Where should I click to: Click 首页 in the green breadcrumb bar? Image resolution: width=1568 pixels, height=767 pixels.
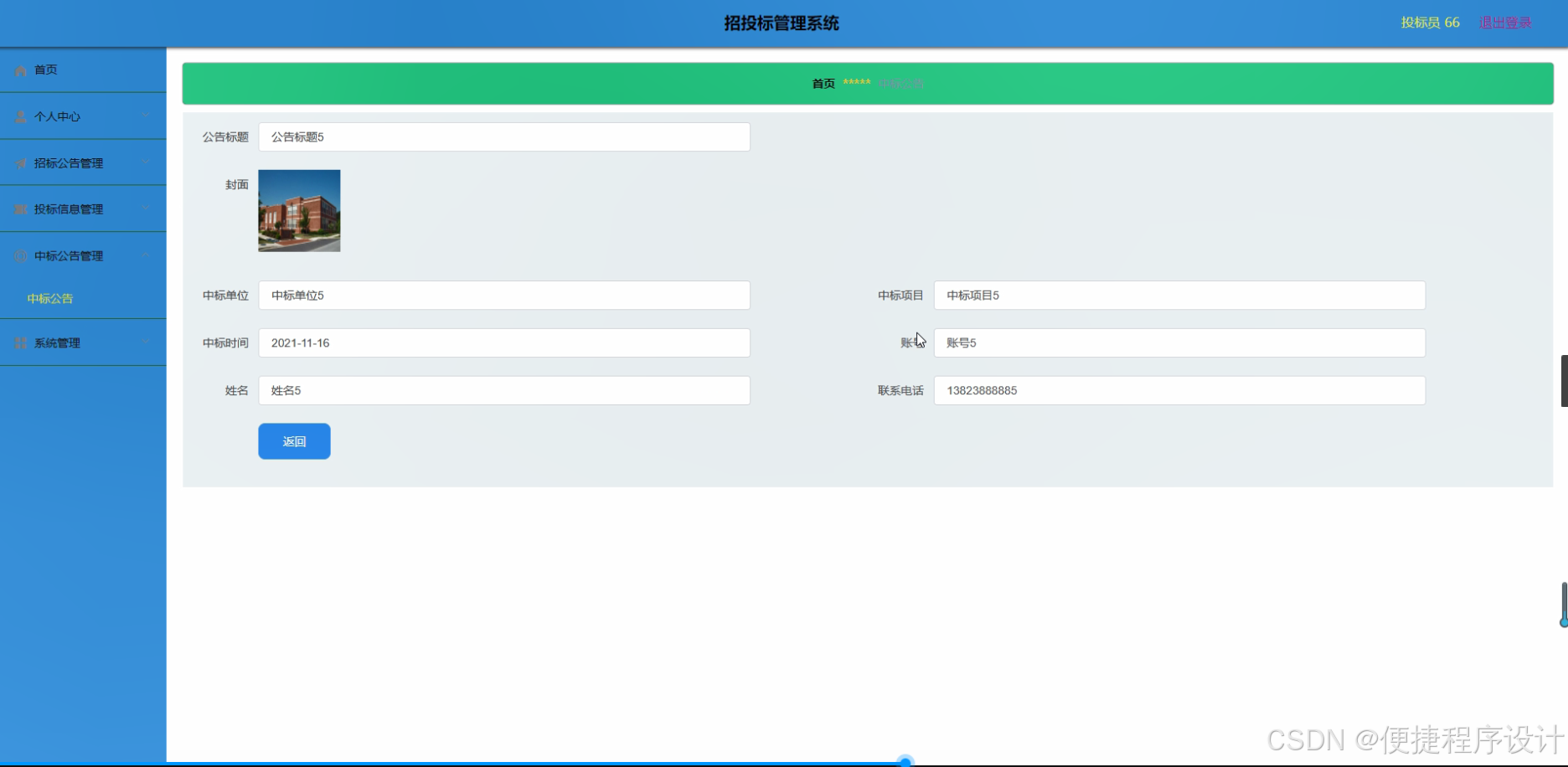coord(823,84)
